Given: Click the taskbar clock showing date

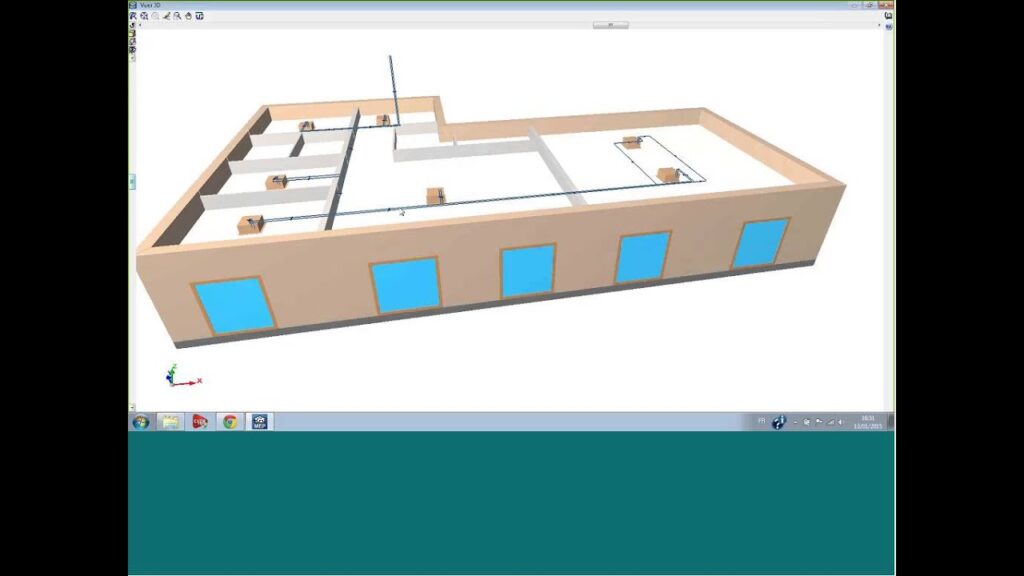Looking at the screenshot, I should click(867, 421).
